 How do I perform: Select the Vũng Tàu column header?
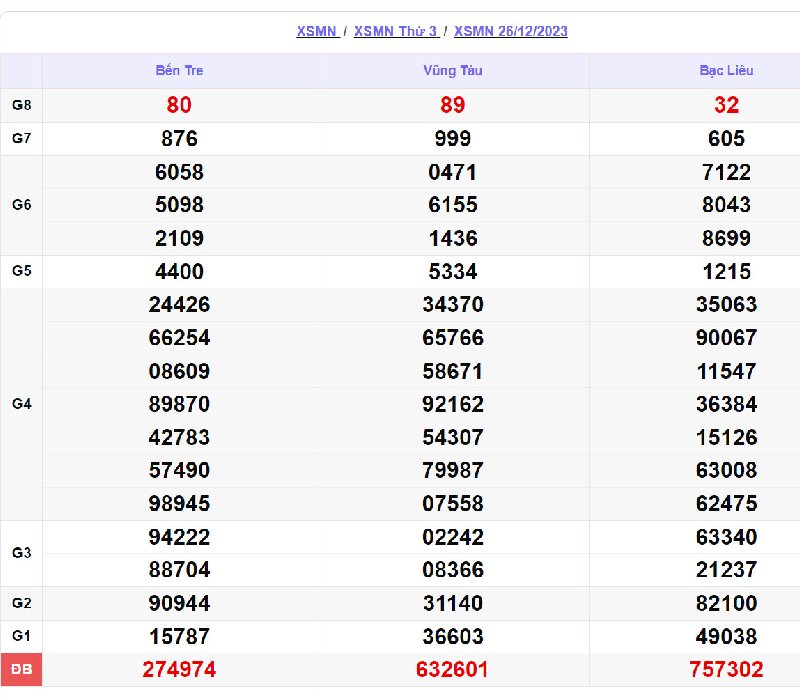[452, 71]
